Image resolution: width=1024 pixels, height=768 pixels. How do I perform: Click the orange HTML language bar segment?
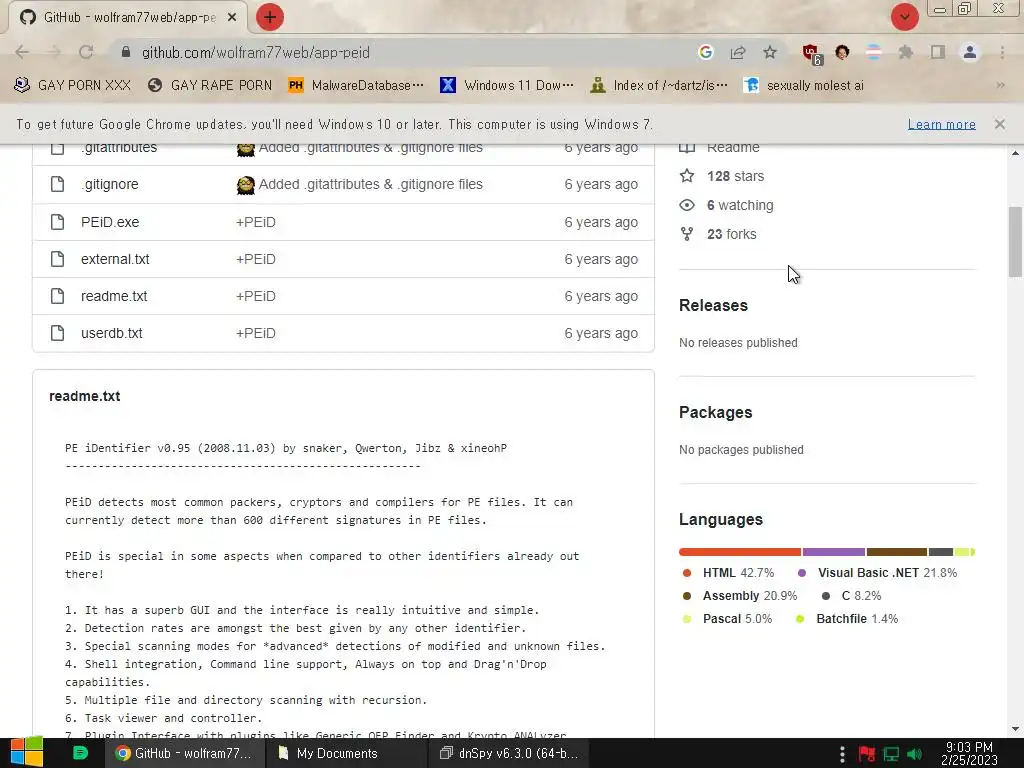pyautogui.click(x=740, y=552)
